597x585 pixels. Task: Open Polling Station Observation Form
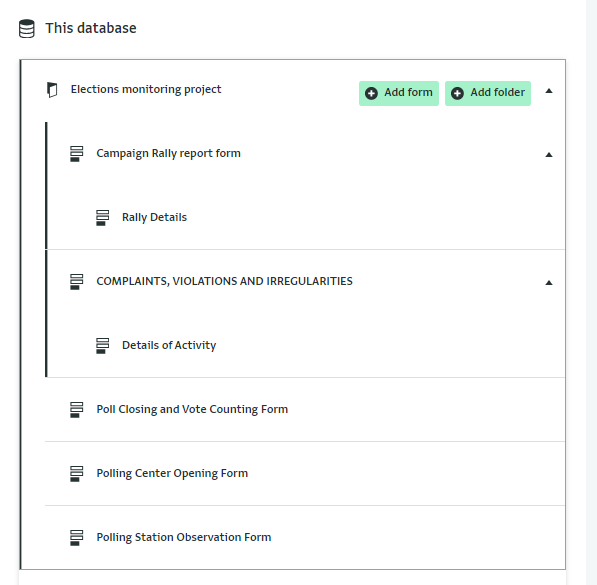tap(184, 537)
